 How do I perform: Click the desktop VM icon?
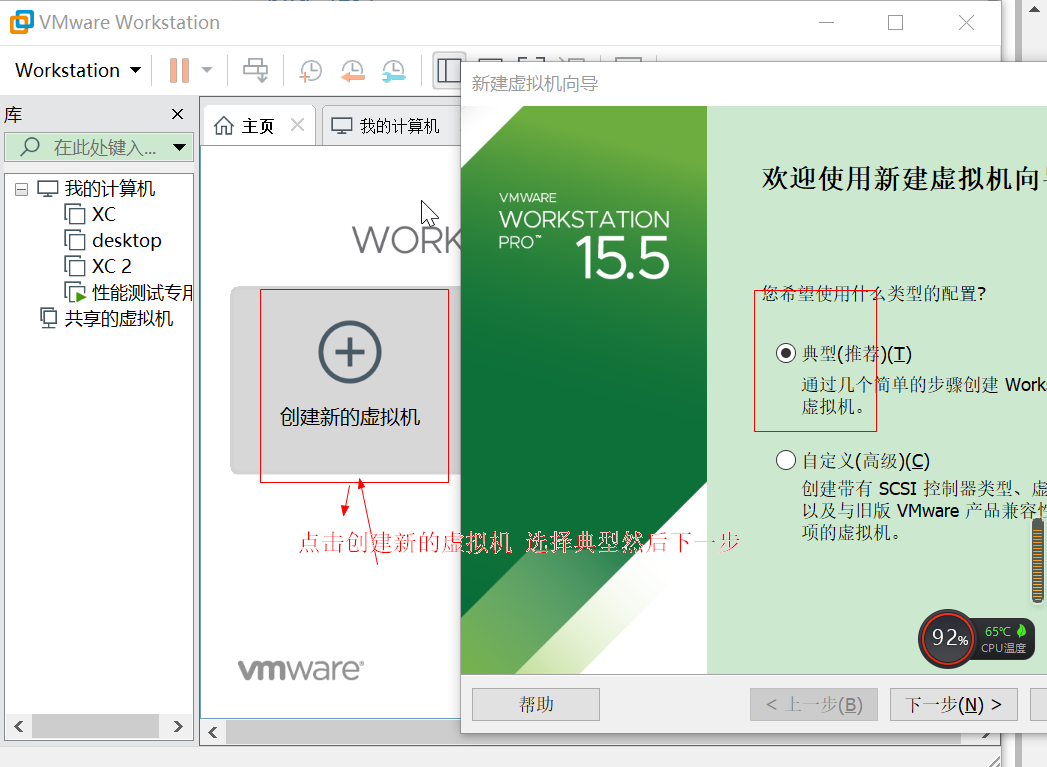[x=75, y=240]
